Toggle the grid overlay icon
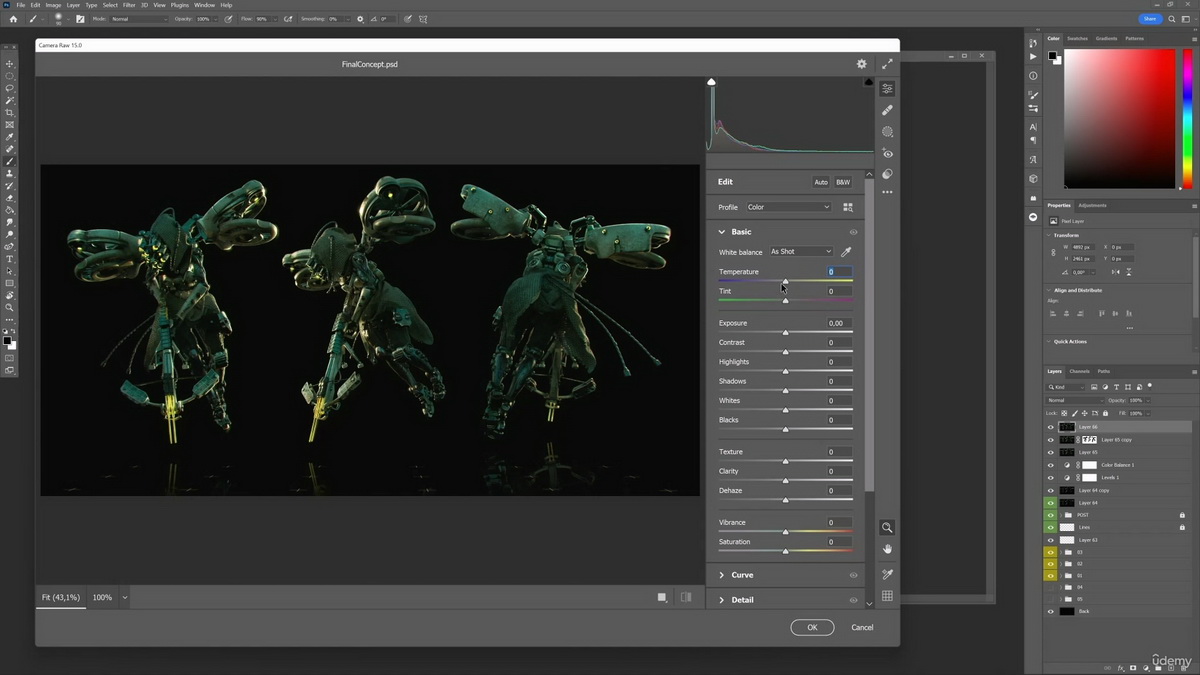The width and height of the screenshot is (1200, 675). click(x=887, y=596)
